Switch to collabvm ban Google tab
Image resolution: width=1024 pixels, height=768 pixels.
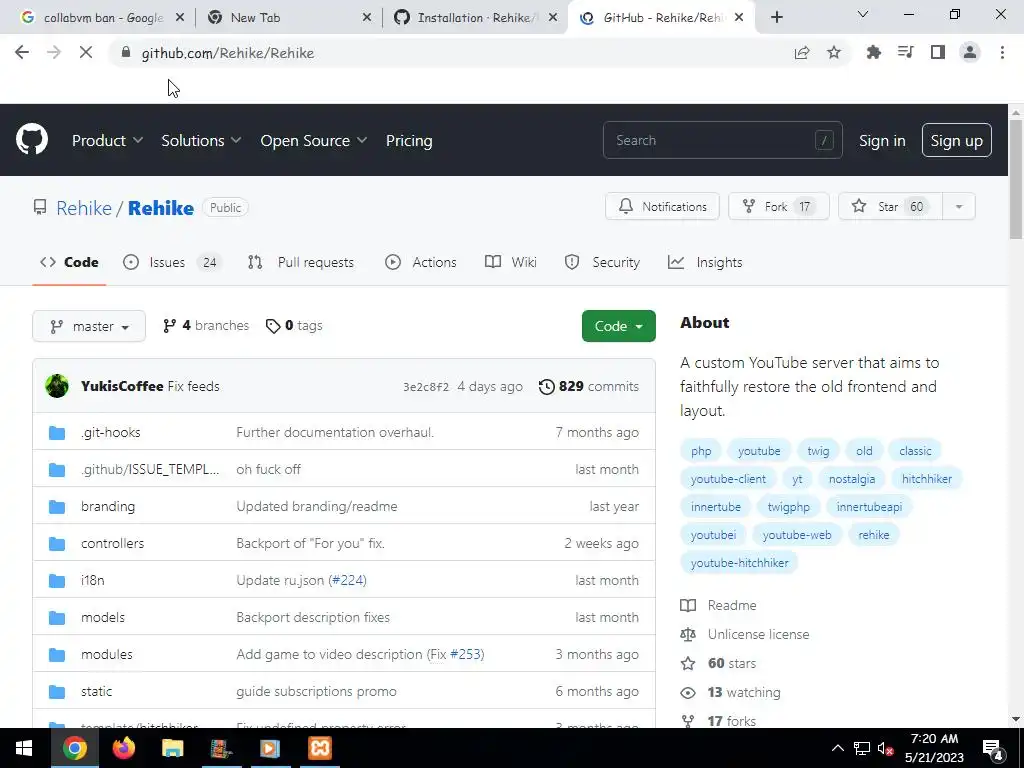tap(102, 17)
